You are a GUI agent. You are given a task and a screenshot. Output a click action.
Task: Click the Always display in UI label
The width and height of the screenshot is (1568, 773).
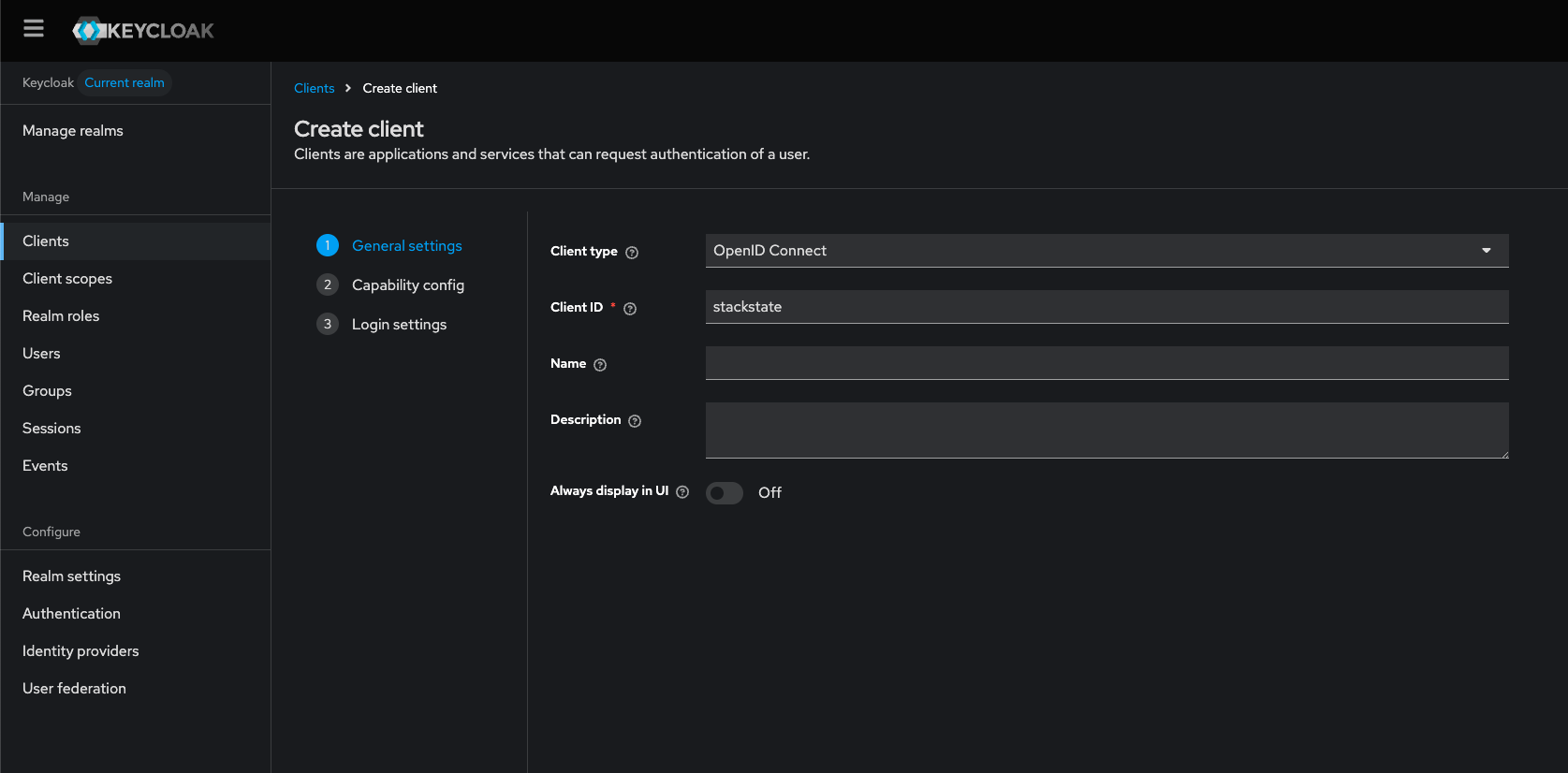[x=609, y=490]
